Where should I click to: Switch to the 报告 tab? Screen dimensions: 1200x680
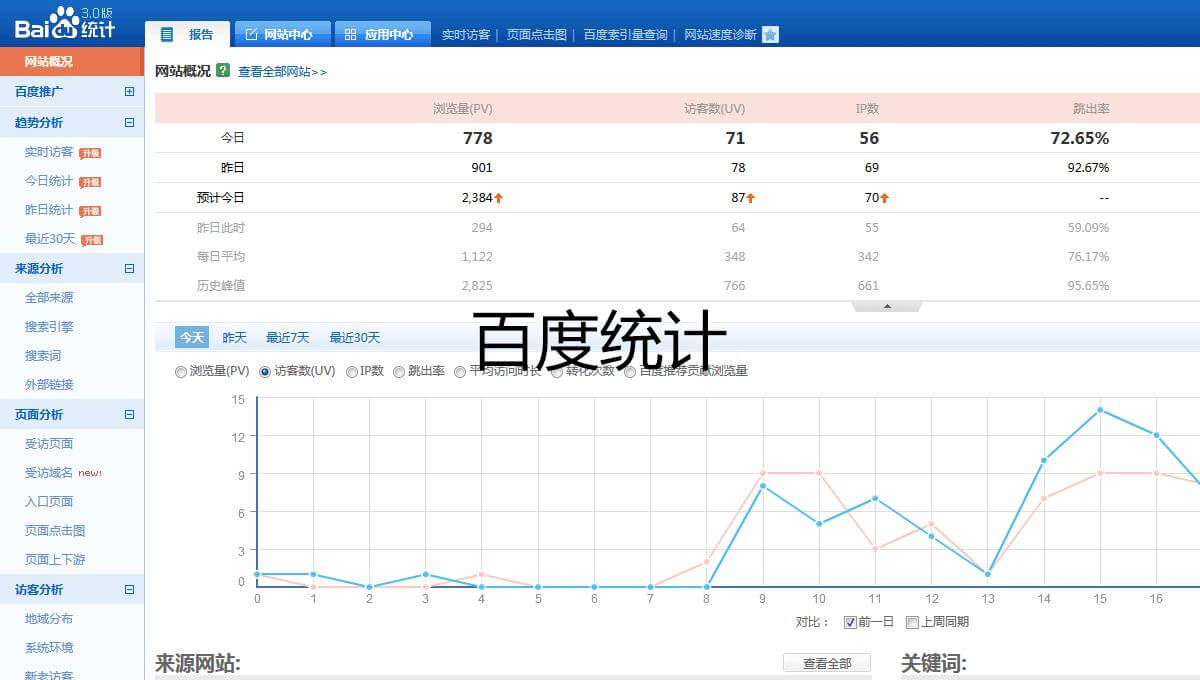[187, 34]
